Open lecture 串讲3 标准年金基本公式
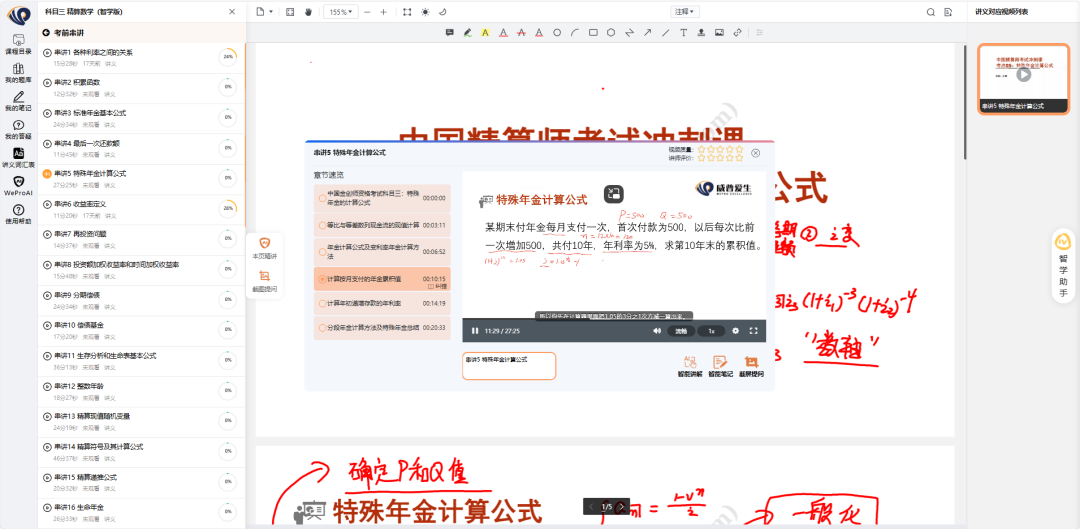Viewport: 1080px width, 529px height. click(90, 113)
